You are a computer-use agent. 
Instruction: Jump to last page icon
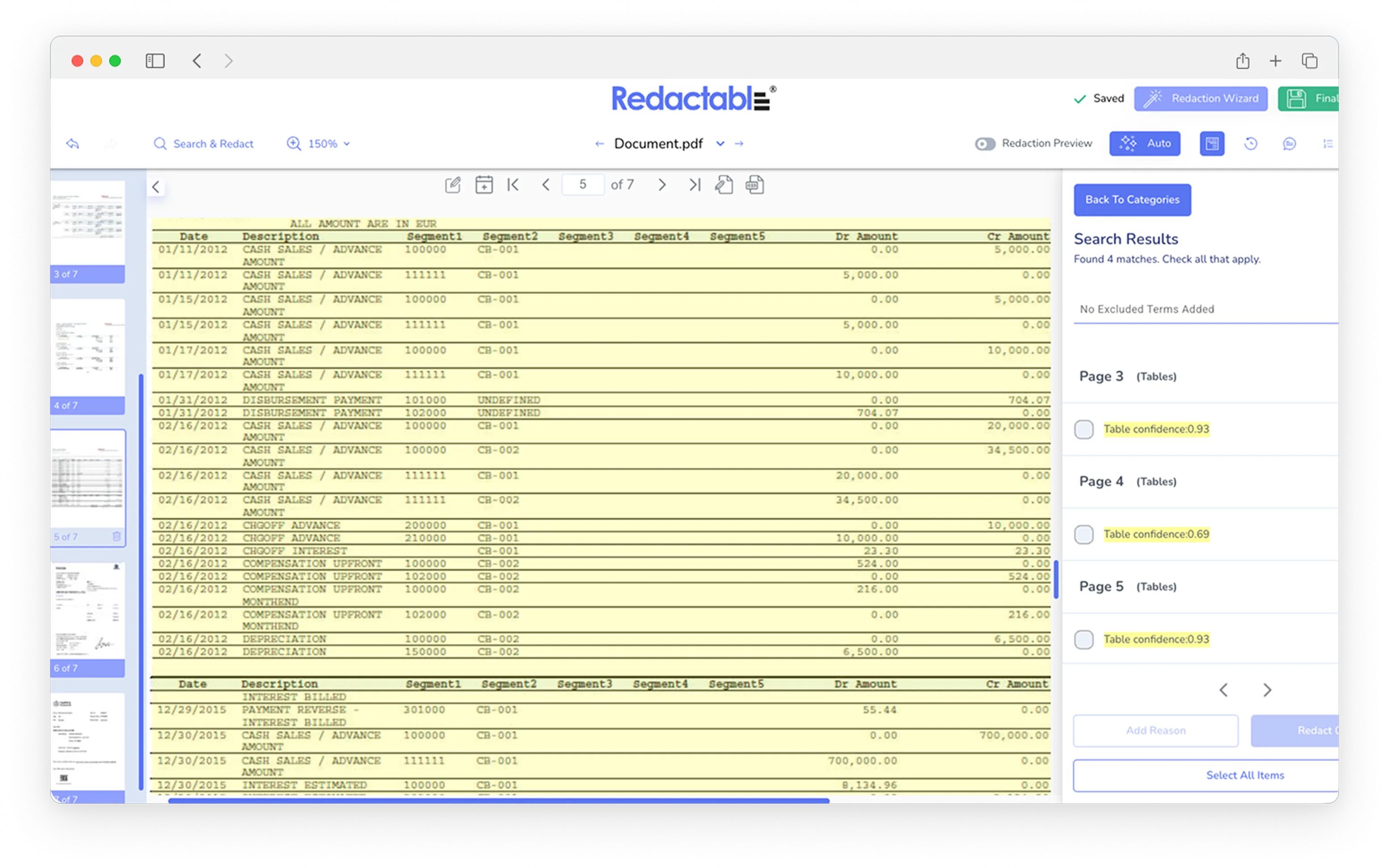694,185
